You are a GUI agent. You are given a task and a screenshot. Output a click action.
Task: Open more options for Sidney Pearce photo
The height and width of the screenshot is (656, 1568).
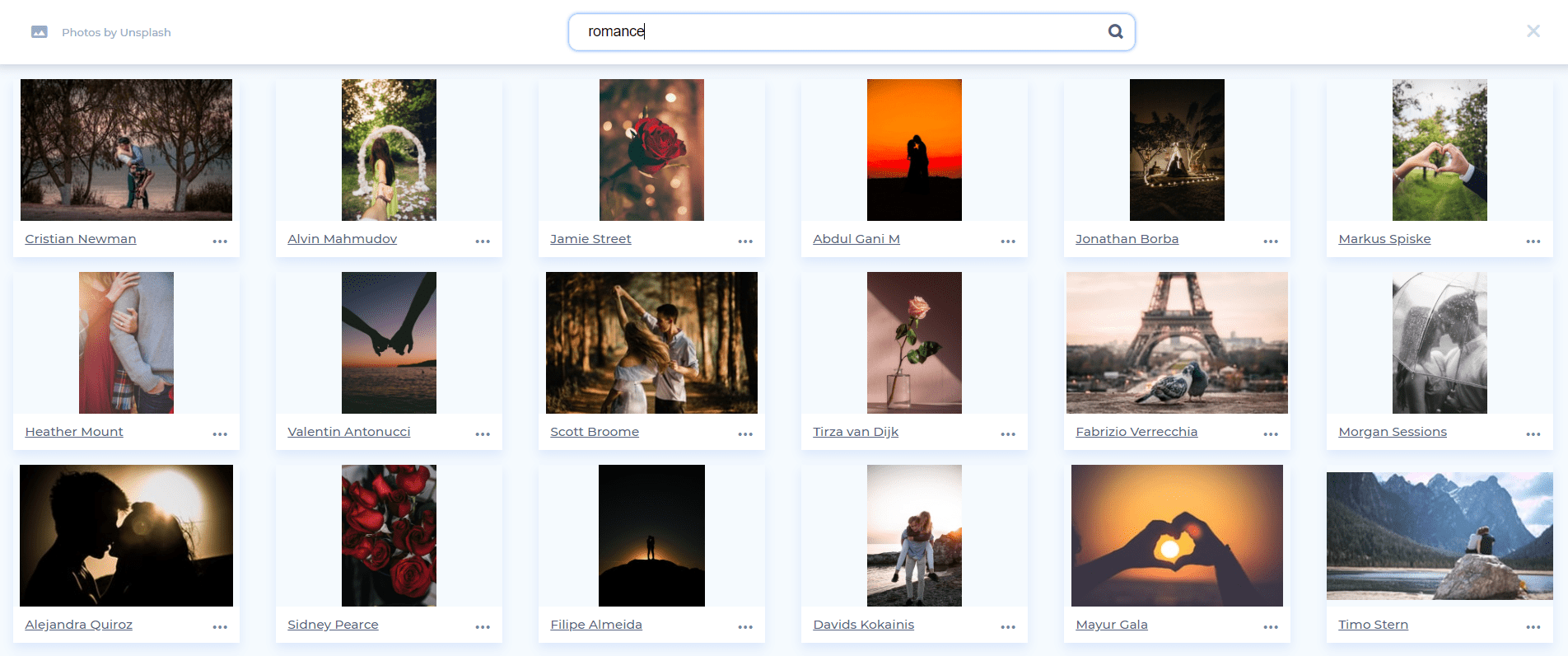(x=483, y=627)
